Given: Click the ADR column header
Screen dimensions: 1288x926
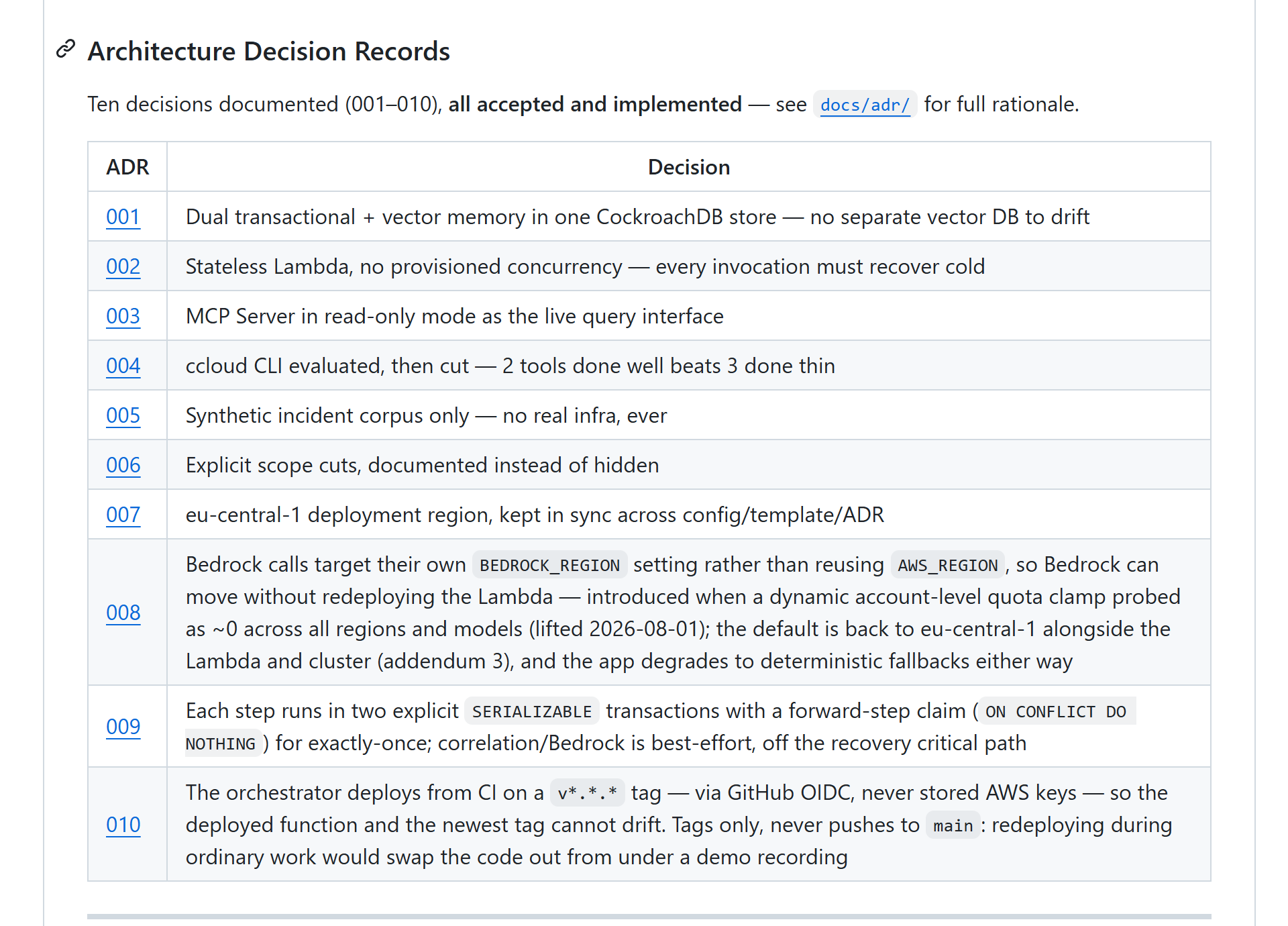Looking at the screenshot, I should click(127, 167).
